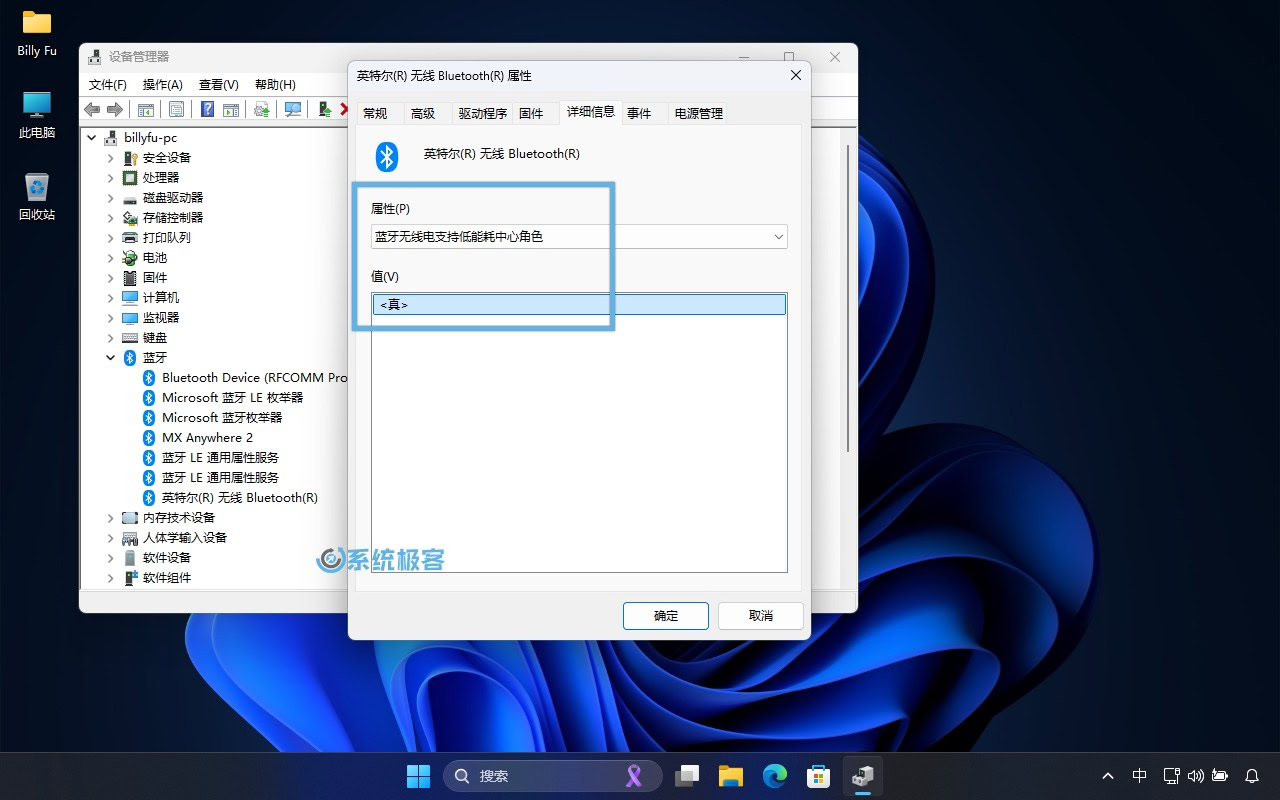Select the Bluetooth Device (RFCOMM) entry icon
The width and height of the screenshot is (1280, 800).
149,377
